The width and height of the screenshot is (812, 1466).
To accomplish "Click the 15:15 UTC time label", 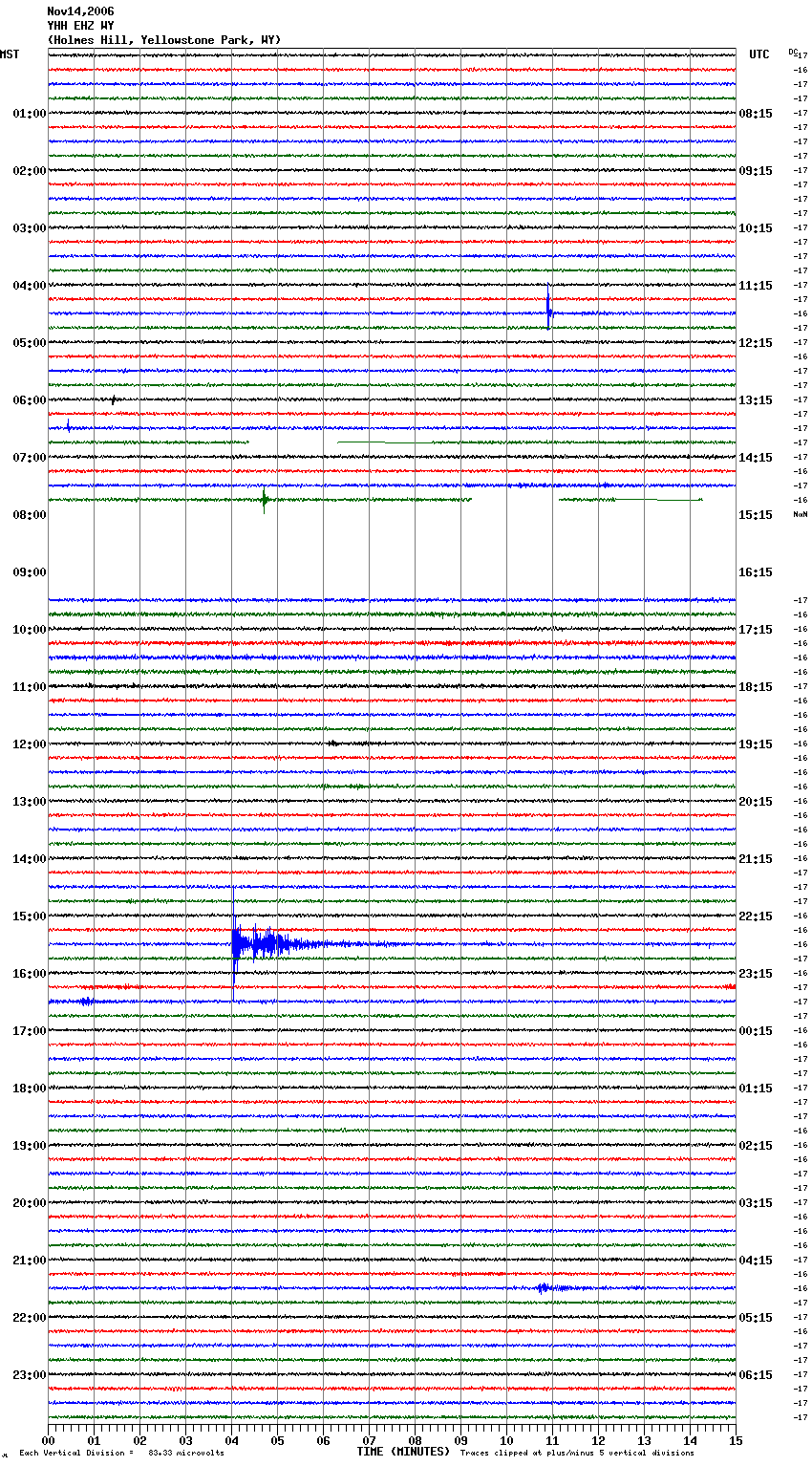I will click(x=756, y=515).
